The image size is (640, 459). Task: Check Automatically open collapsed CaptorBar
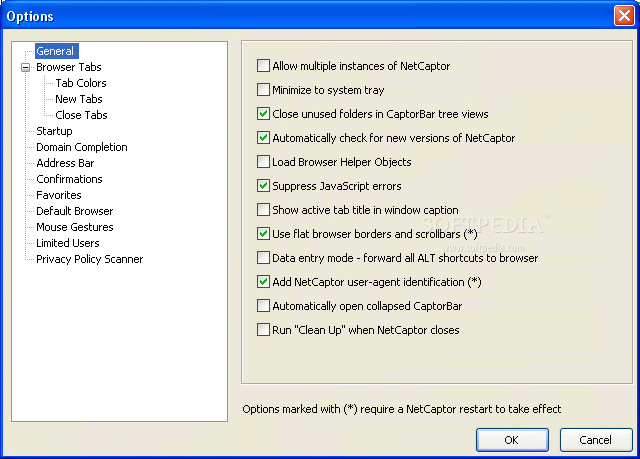click(263, 306)
